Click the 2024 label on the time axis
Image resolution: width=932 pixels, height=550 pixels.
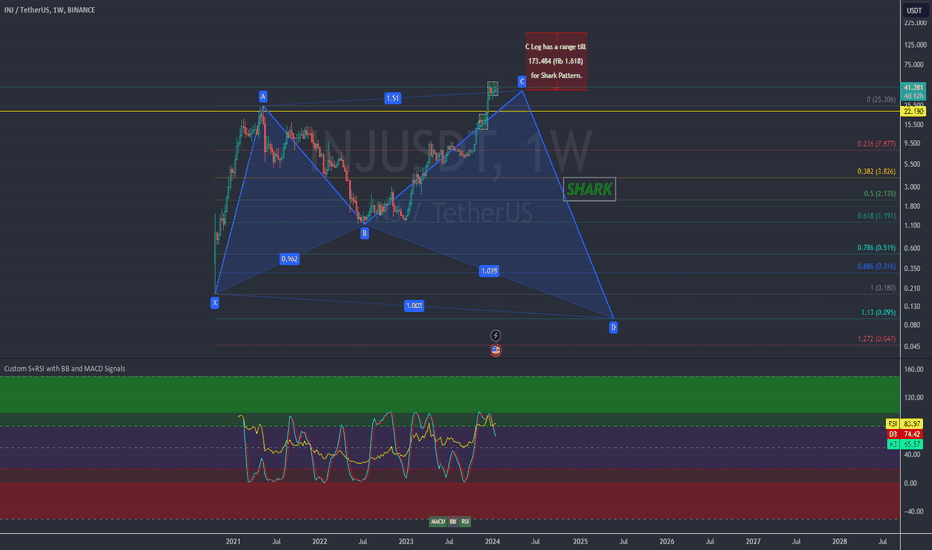tap(492, 541)
